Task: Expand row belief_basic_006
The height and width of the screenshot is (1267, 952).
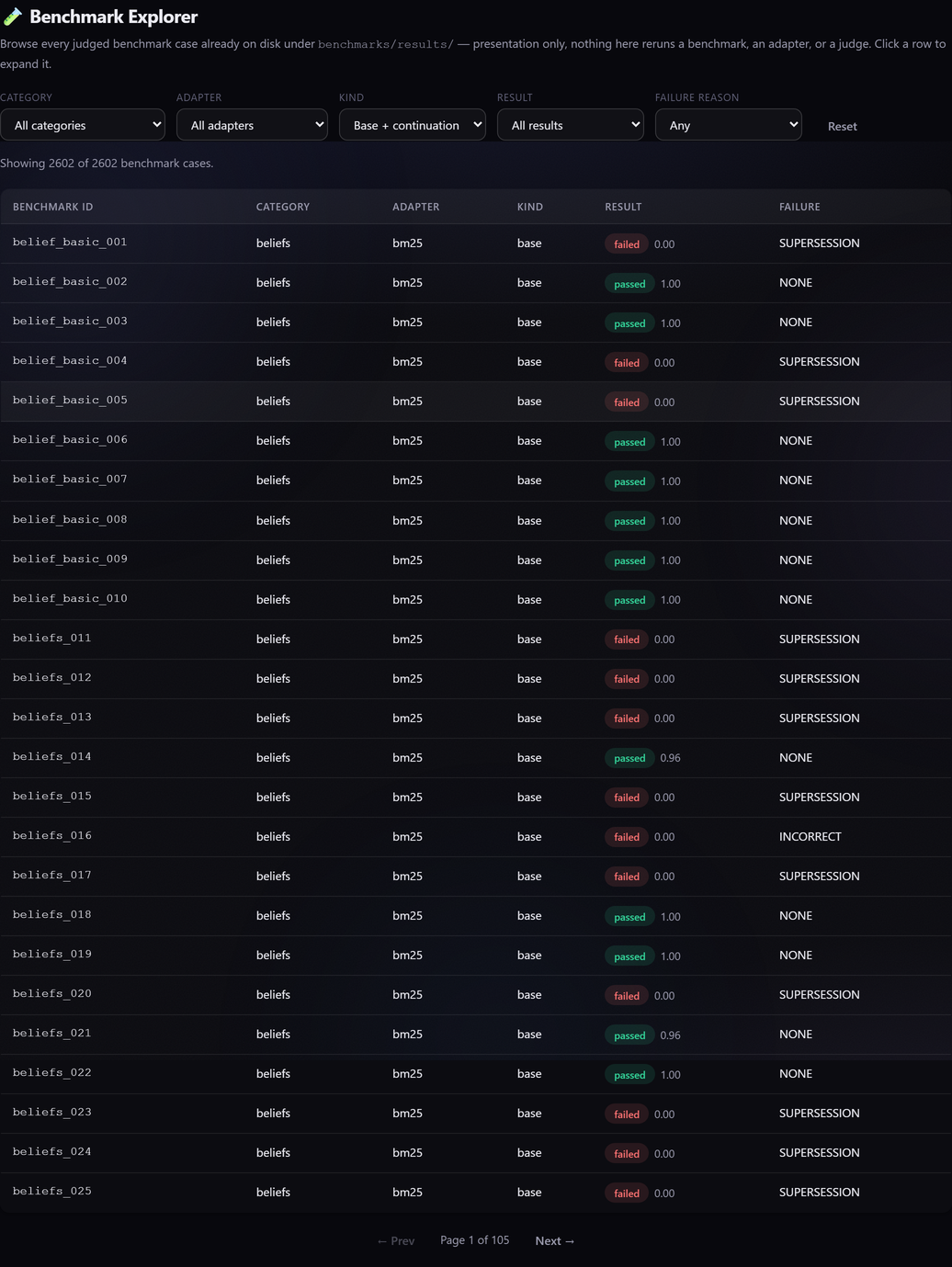Action: pyautogui.click(x=476, y=441)
